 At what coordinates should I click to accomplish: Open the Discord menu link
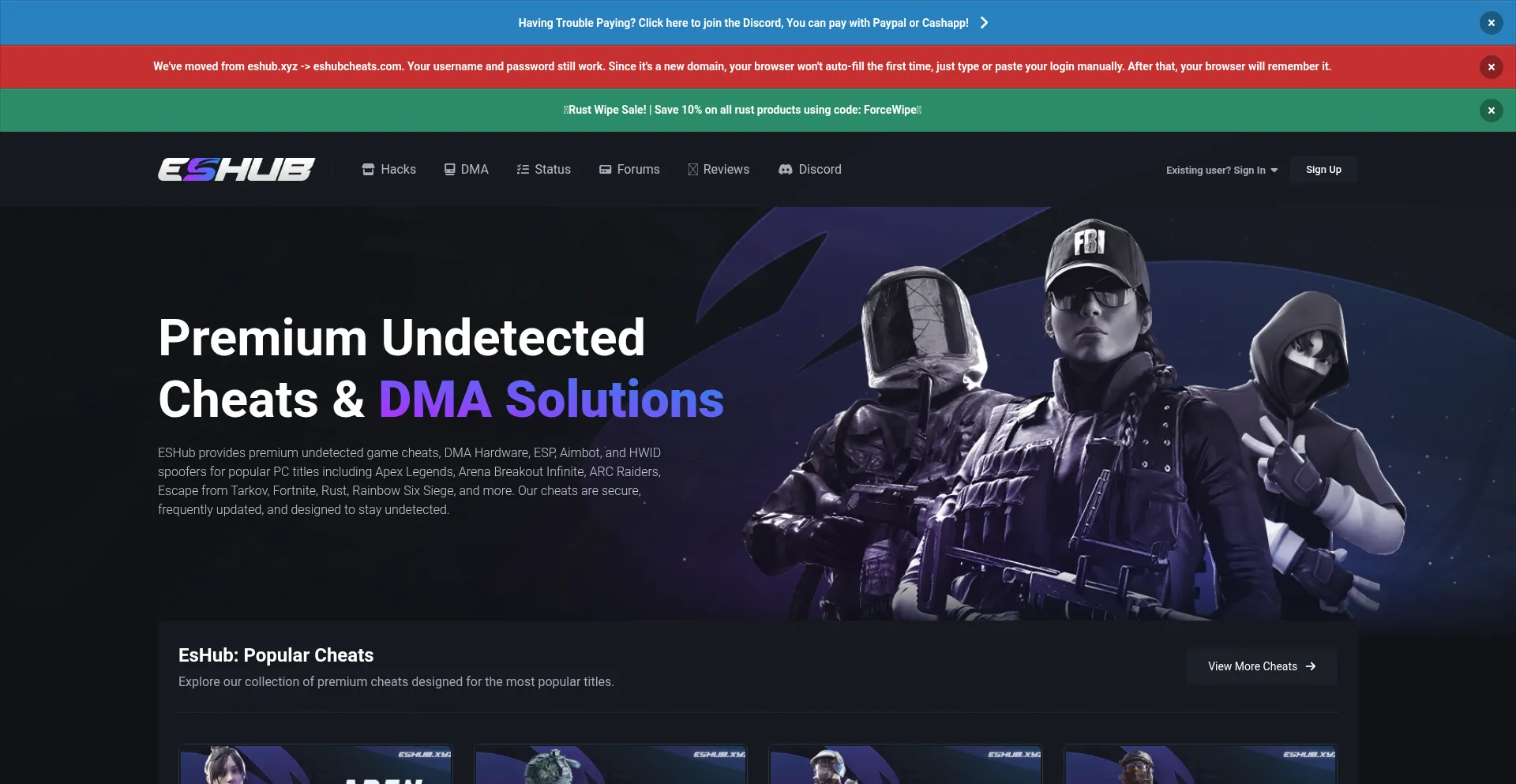tap(809, 170)
